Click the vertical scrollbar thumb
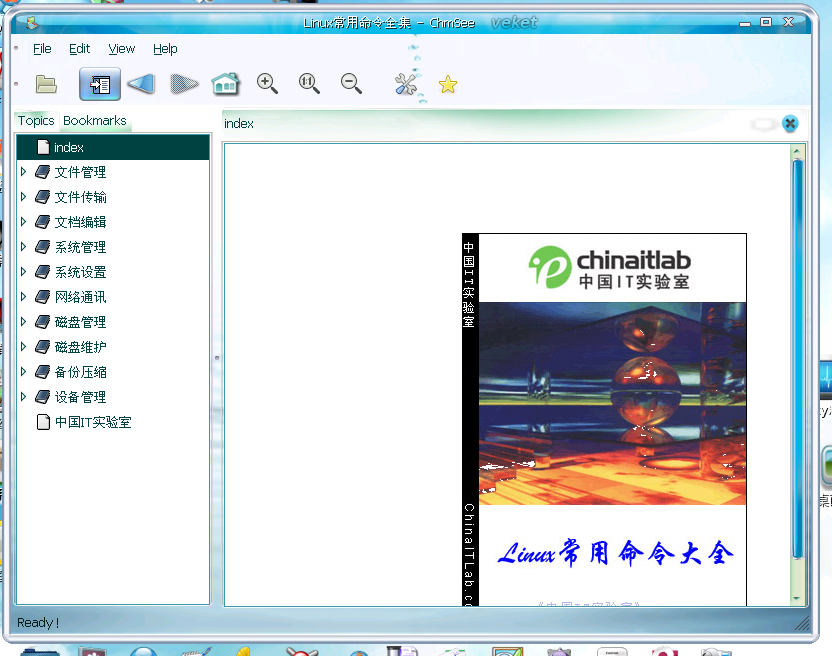 [797, 358]
